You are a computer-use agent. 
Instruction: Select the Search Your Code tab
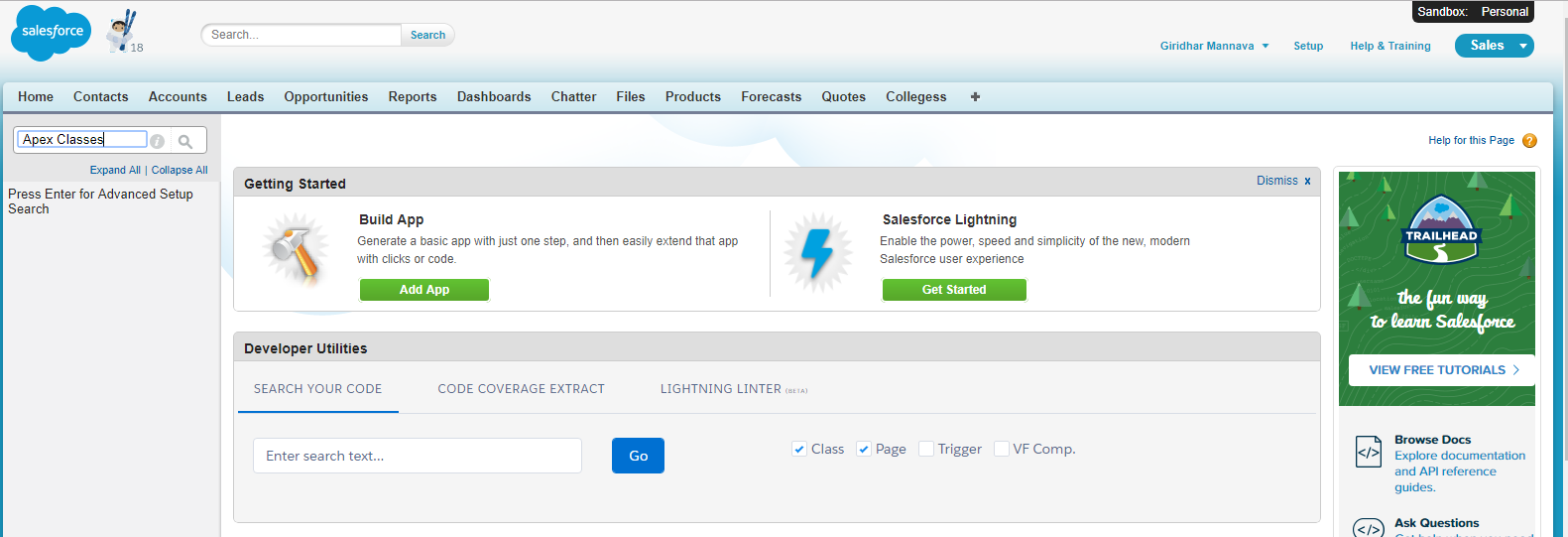[318, 389]
